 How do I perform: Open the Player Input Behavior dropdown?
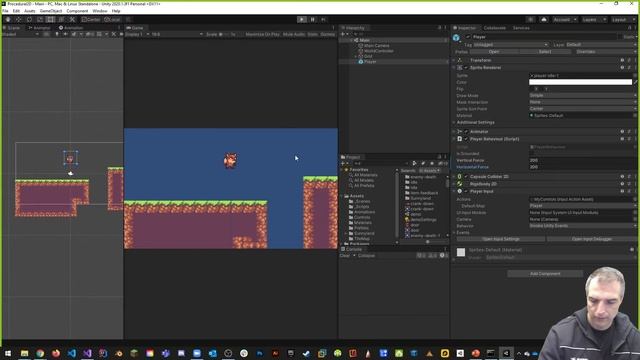pyautogui.click(x=582, y=226)
